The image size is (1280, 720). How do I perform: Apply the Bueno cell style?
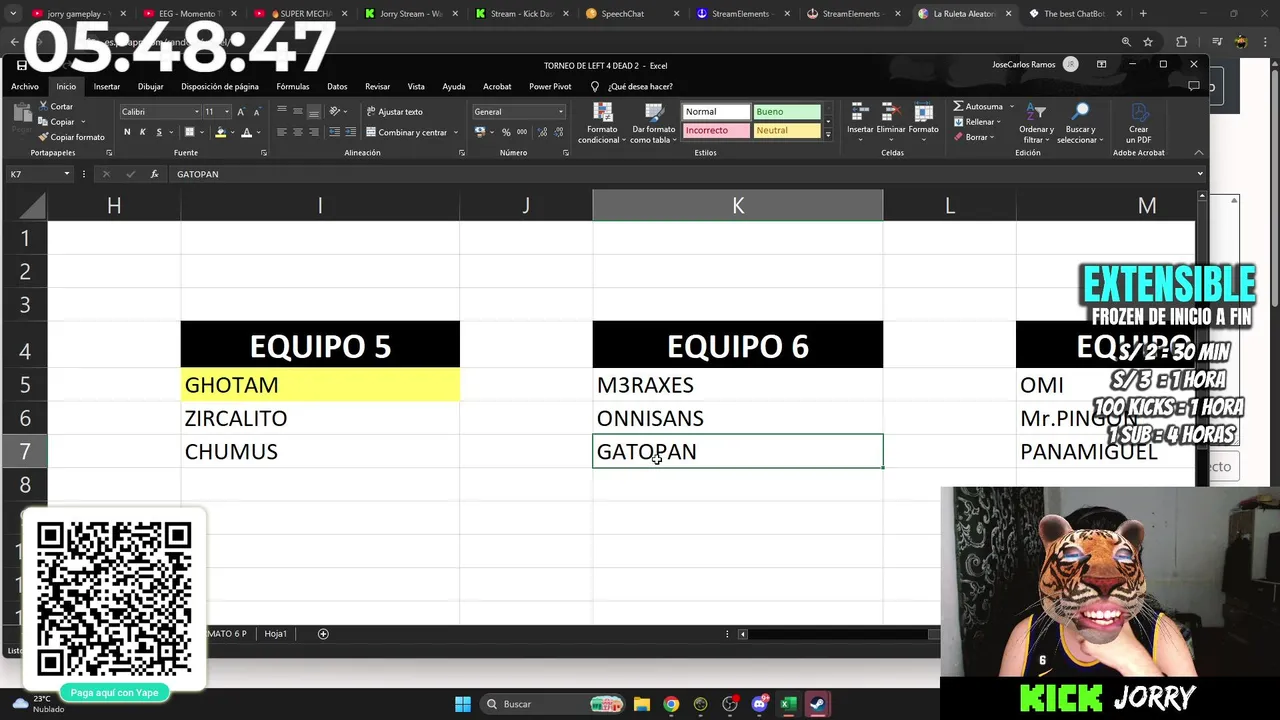787,112
